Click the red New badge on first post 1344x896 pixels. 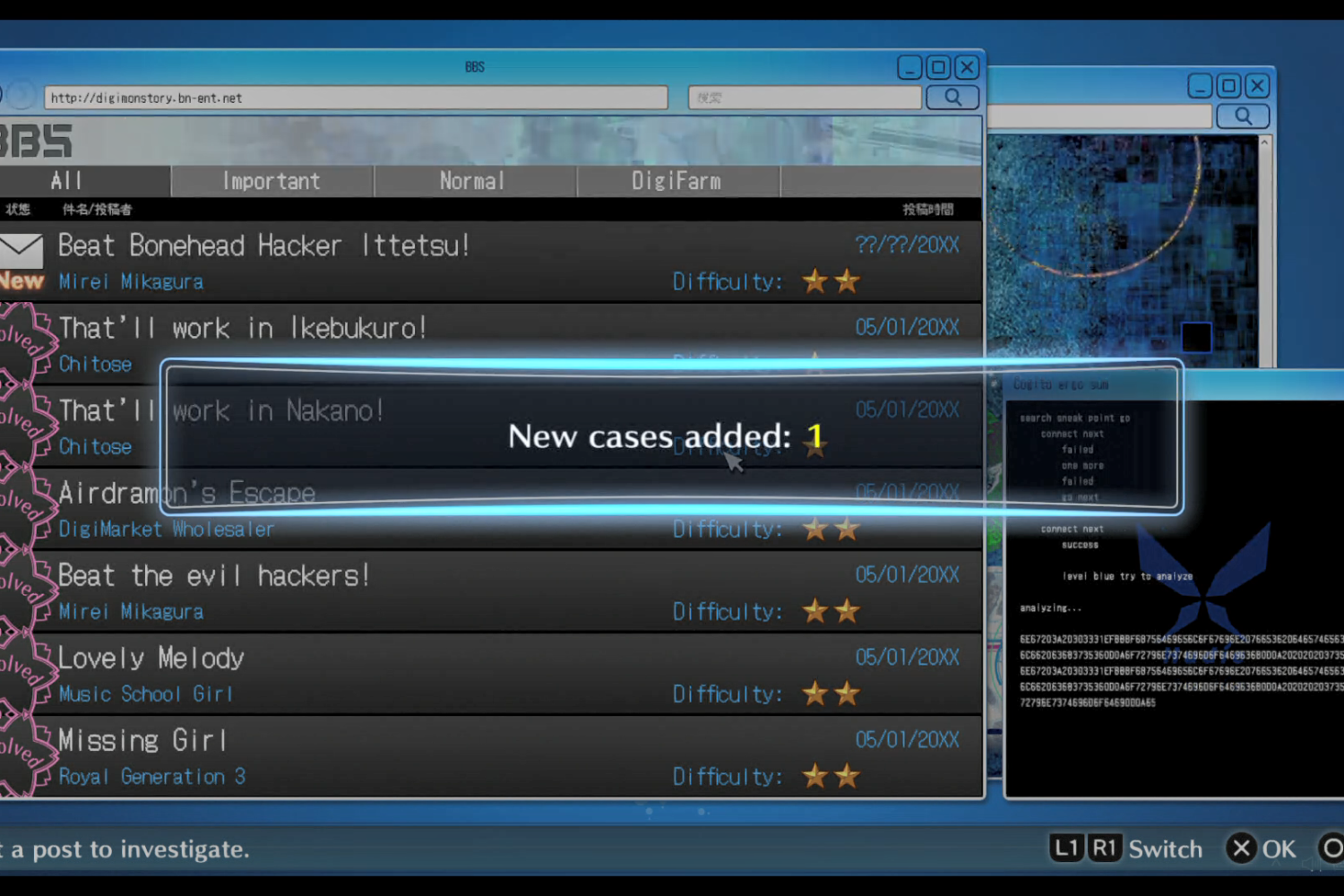click(x=22, y=281)
